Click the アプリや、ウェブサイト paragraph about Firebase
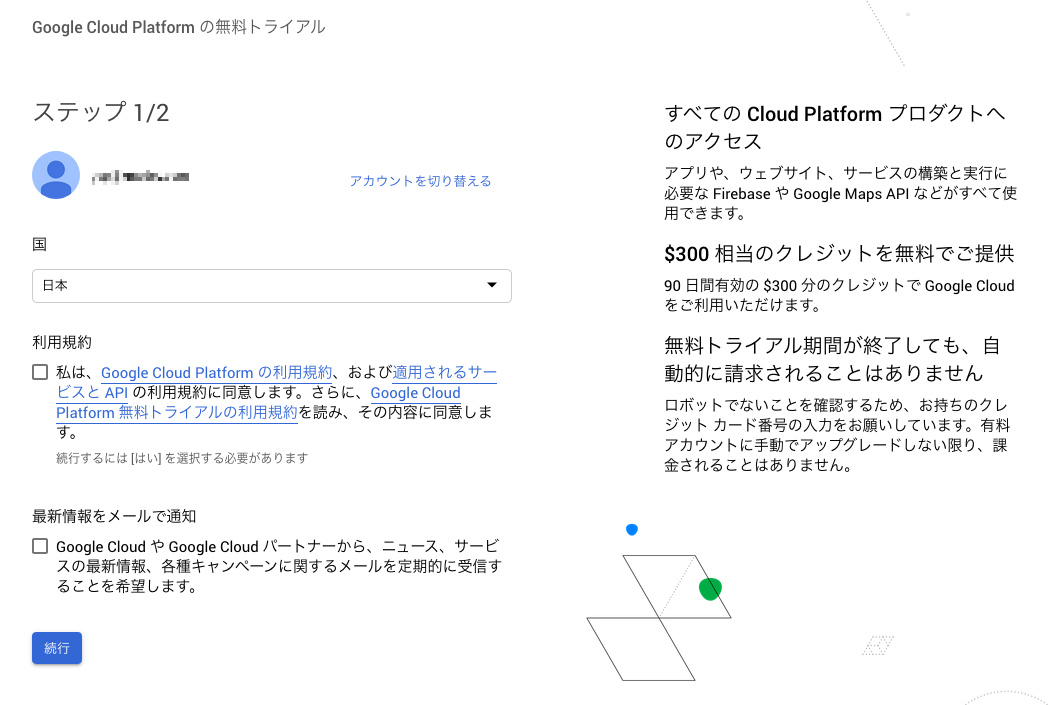 (840, 193)
